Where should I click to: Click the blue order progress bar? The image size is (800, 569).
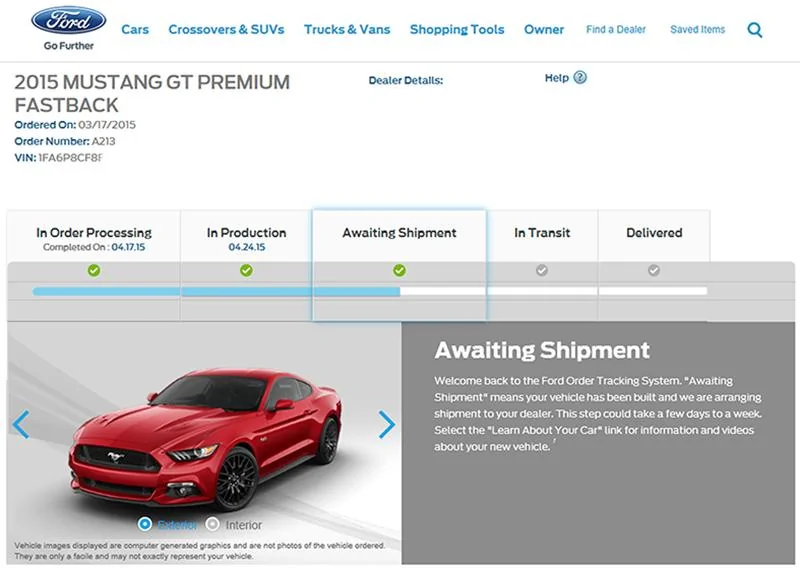click(216, 291)
